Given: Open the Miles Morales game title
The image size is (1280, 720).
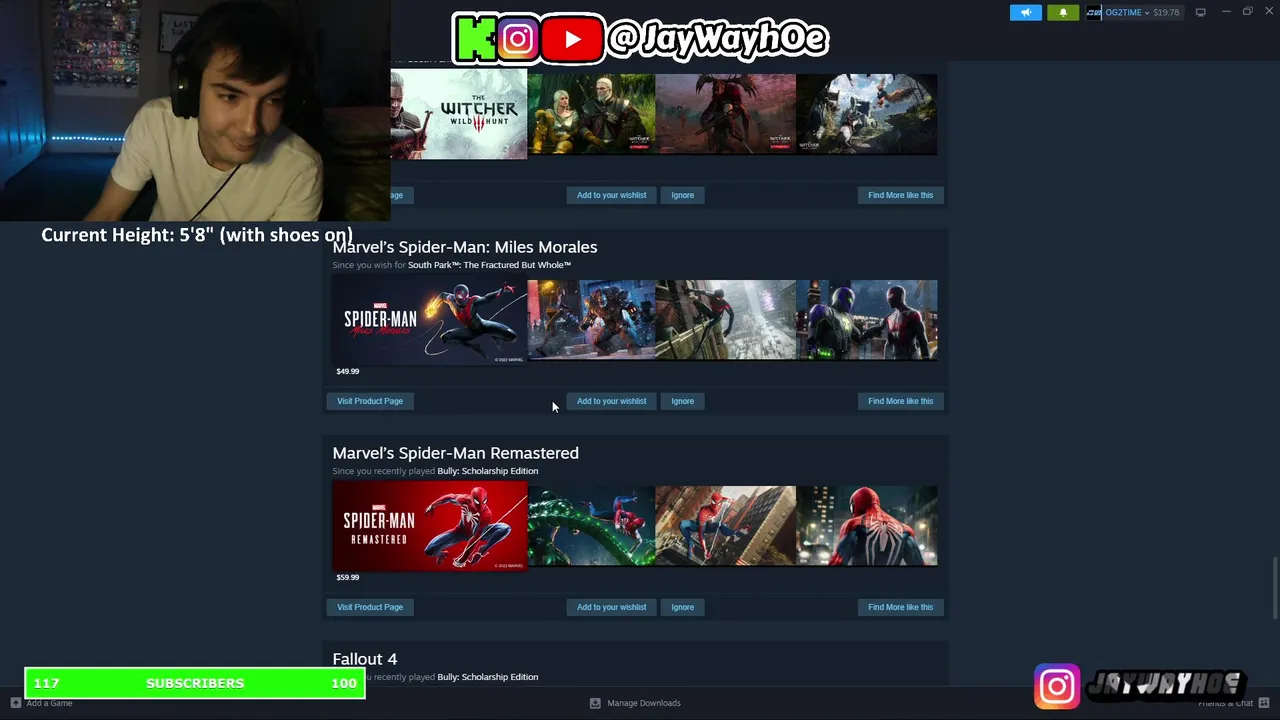Looking at the screenshot, I should pos(464,247).
